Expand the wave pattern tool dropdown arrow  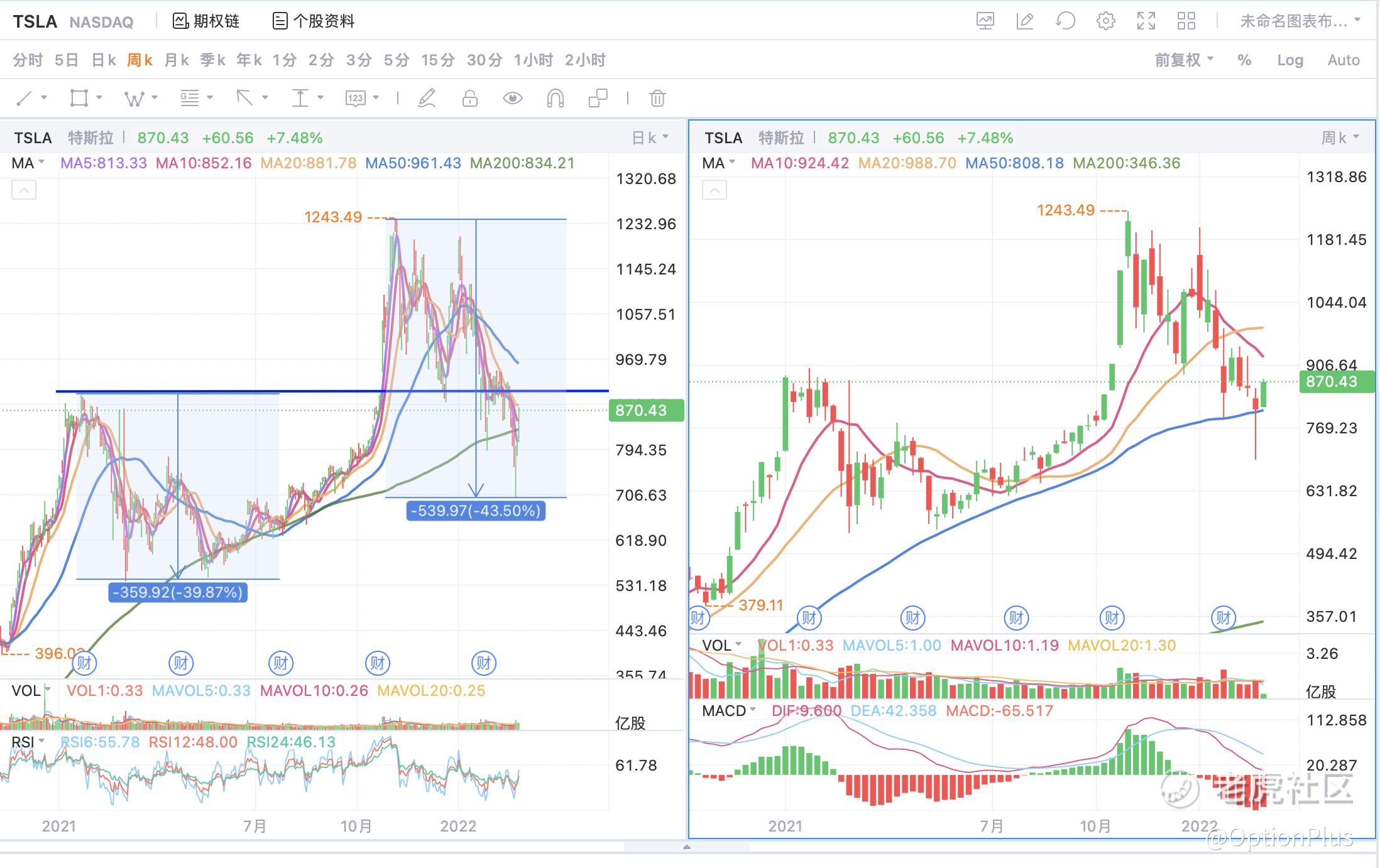[x=155, y=97]
